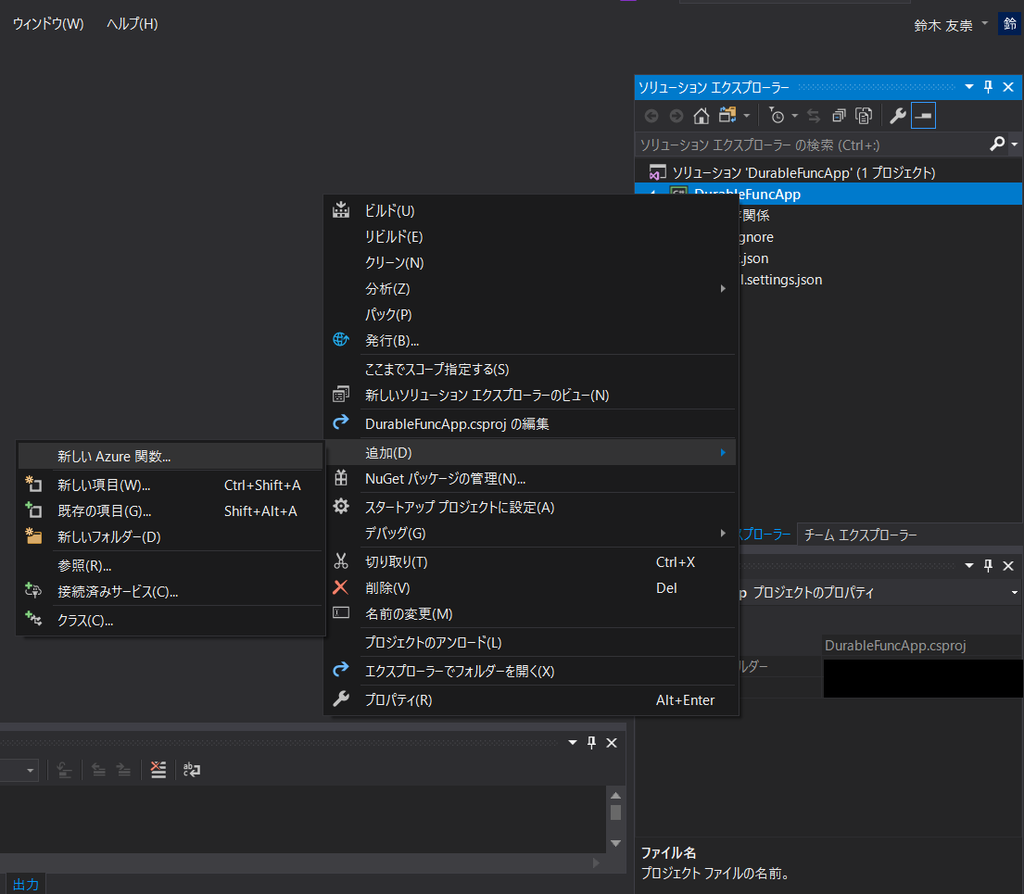
Task: Open the search options dropdown beside magnifier
Action: coord(1014,144)
